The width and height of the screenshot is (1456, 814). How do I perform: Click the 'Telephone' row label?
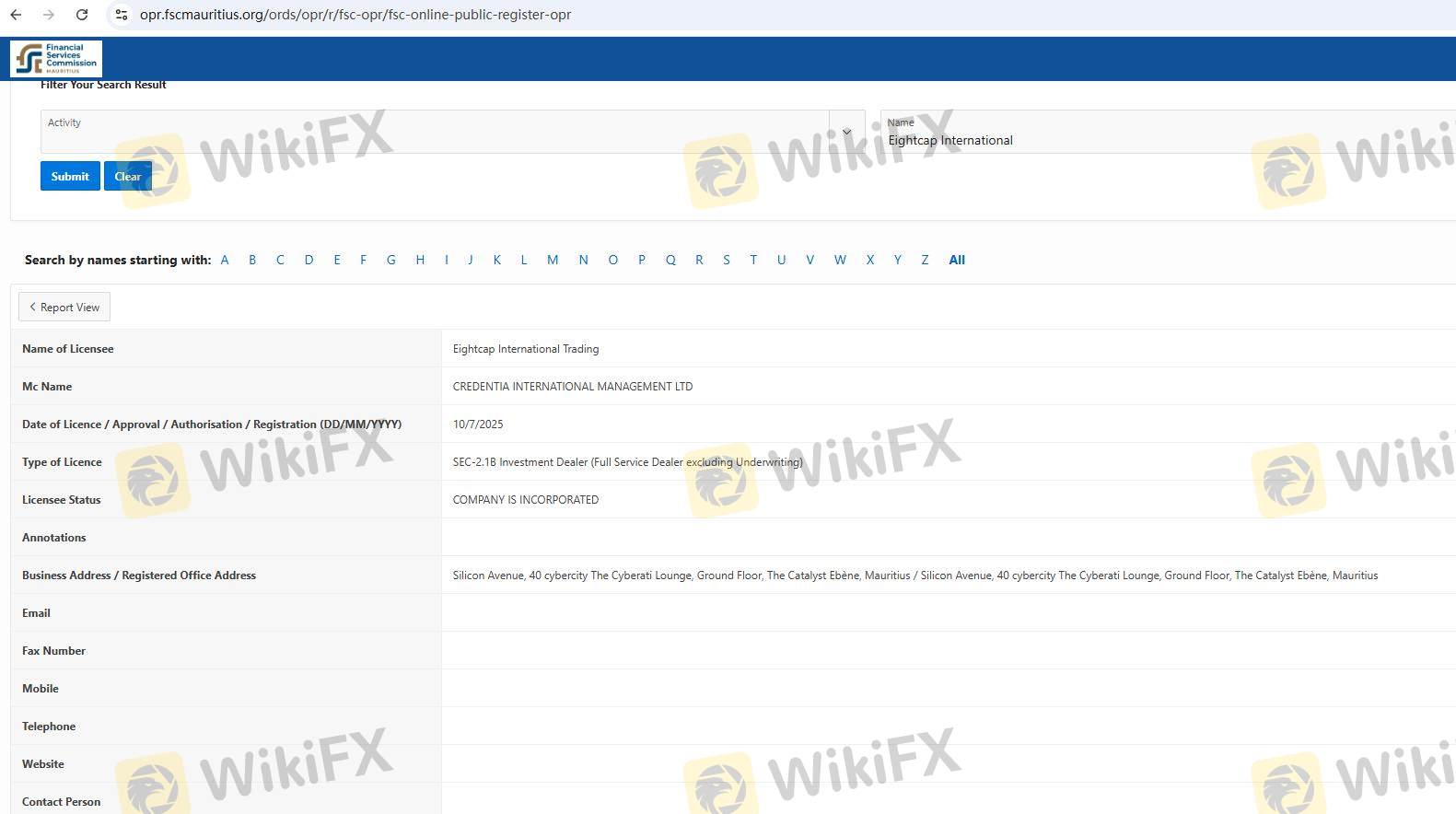pyautogui.click(x=49, y=727)
